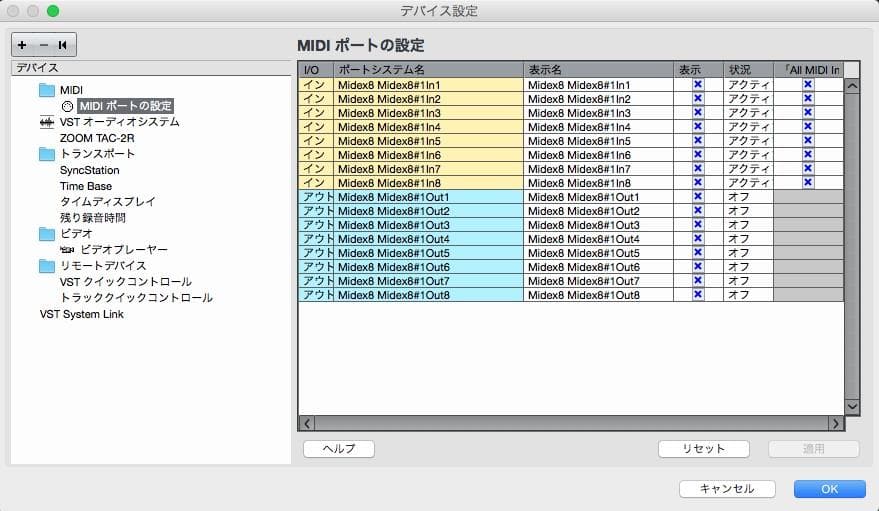This screenshot has height=511, width=879.
Task: Click the 状況 column header
Action: [x=748, y=70]
